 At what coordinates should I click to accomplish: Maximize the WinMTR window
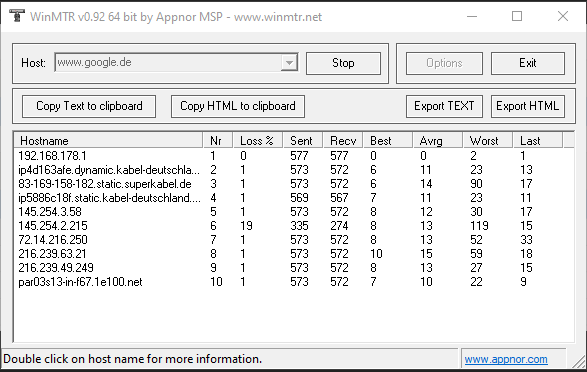(x=517, y=16)
